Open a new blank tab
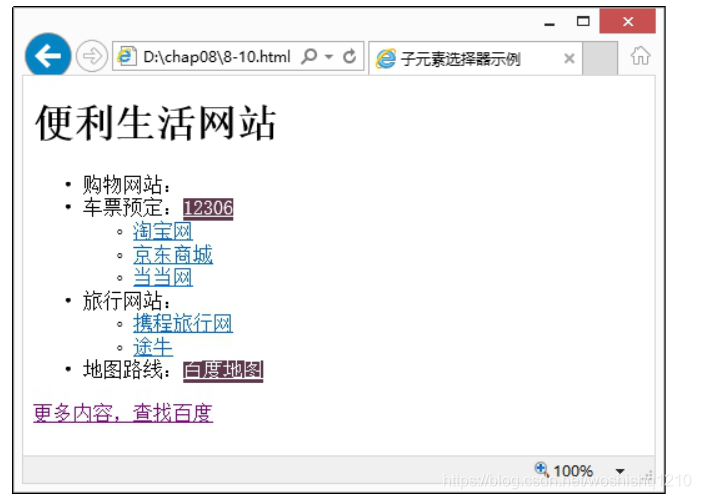701x499 pixels. tap(600, 59)
